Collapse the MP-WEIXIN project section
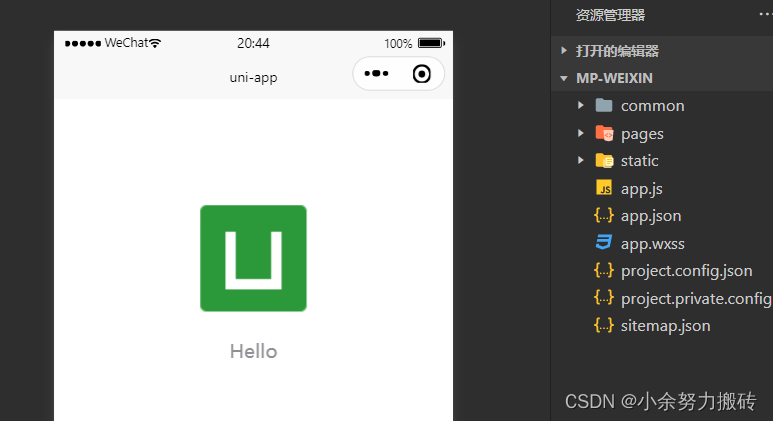773x421 pixels. click(x=563, y=78)
